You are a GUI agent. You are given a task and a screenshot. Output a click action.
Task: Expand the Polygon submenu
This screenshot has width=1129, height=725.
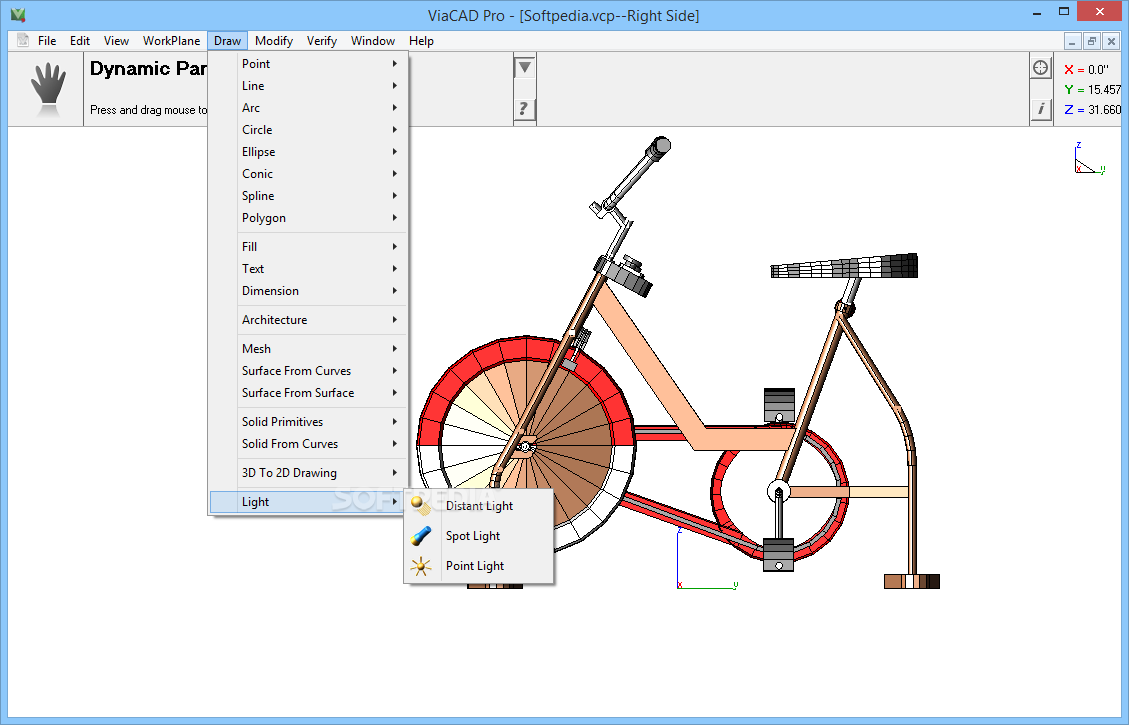309,217
